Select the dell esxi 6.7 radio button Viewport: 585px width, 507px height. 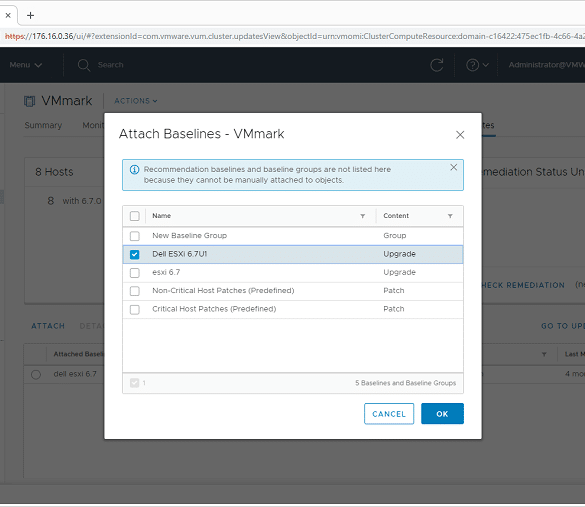click(36, 375)
